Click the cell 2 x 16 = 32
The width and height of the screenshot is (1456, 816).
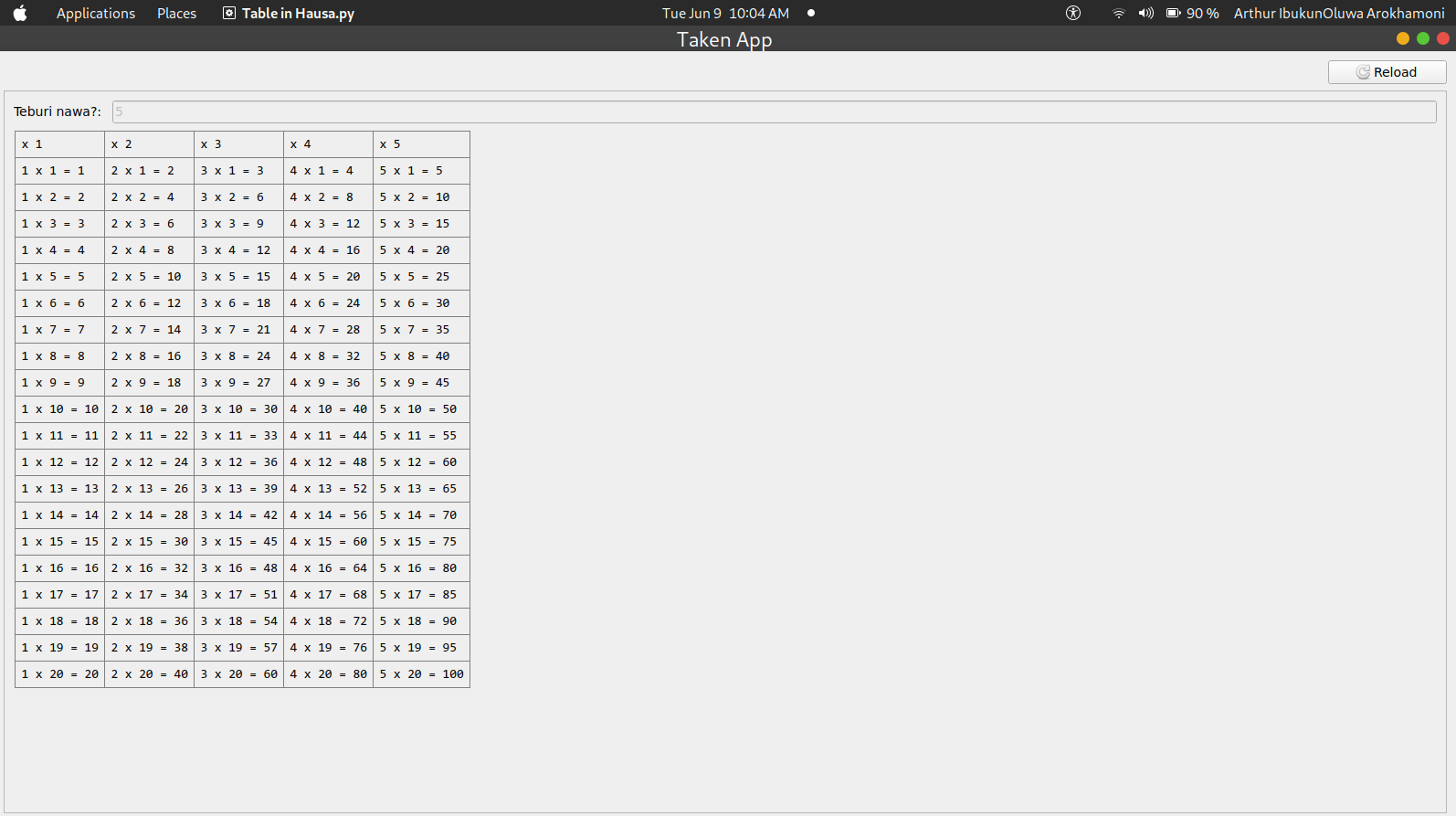coord(150,568)
